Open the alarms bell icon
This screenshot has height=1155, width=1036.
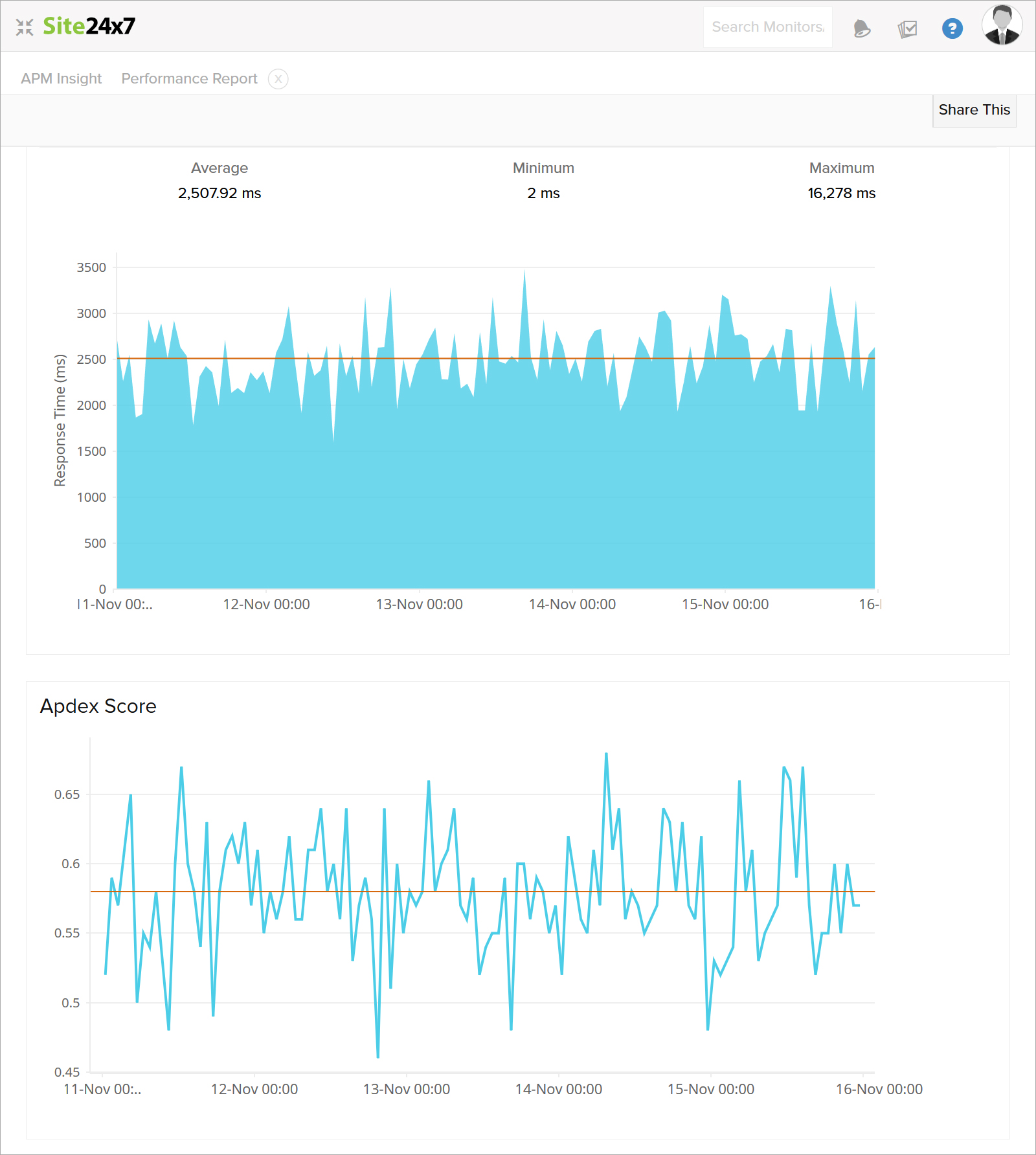coord(862,28)
